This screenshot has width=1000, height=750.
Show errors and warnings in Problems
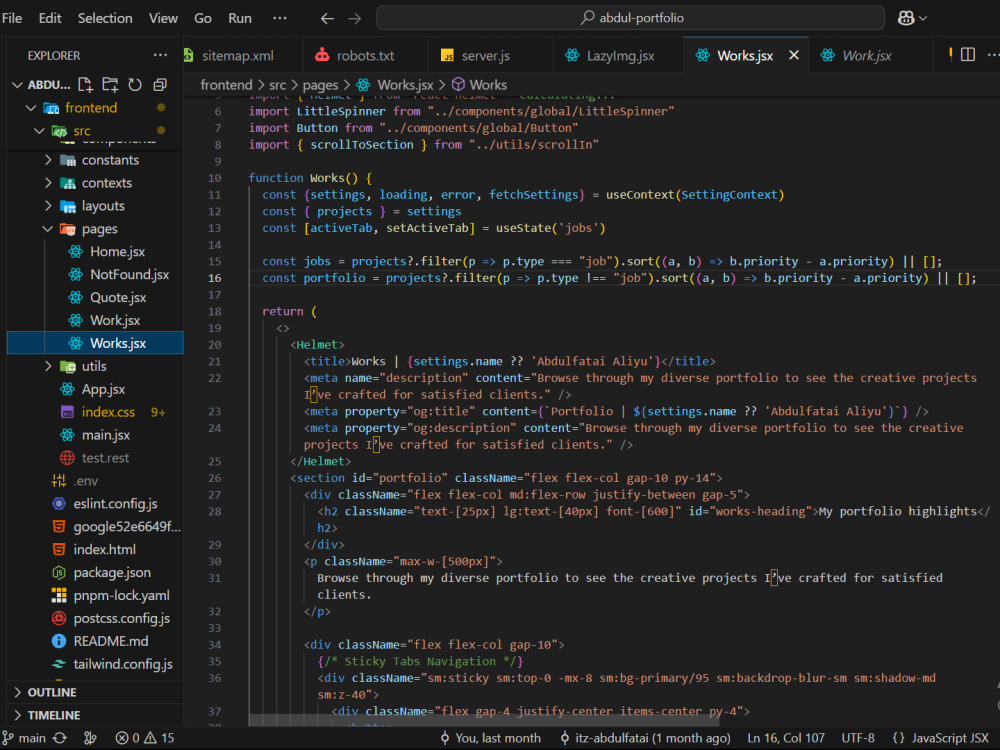(145, 738)
